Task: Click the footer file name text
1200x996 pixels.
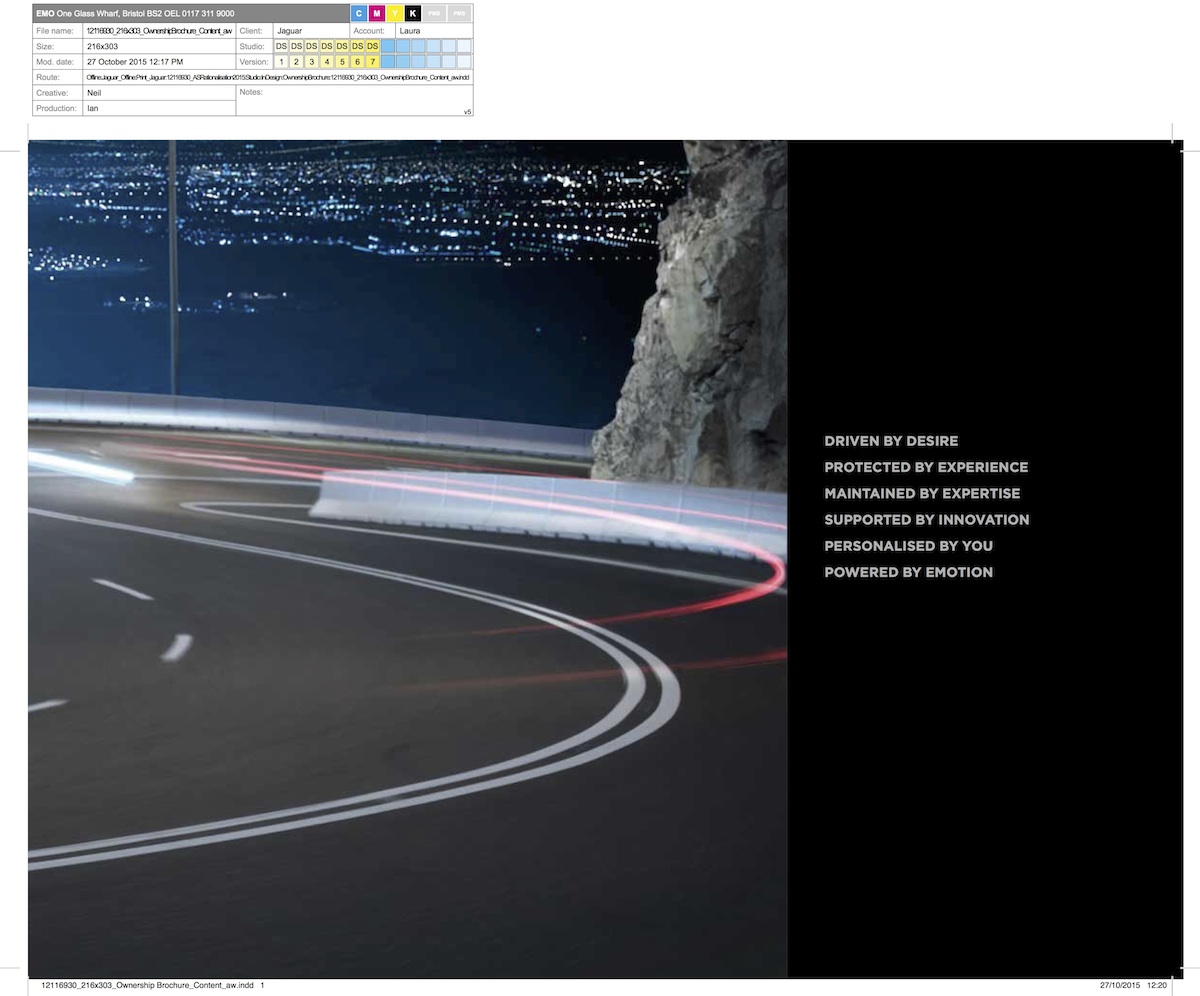Action: [148, 986]
